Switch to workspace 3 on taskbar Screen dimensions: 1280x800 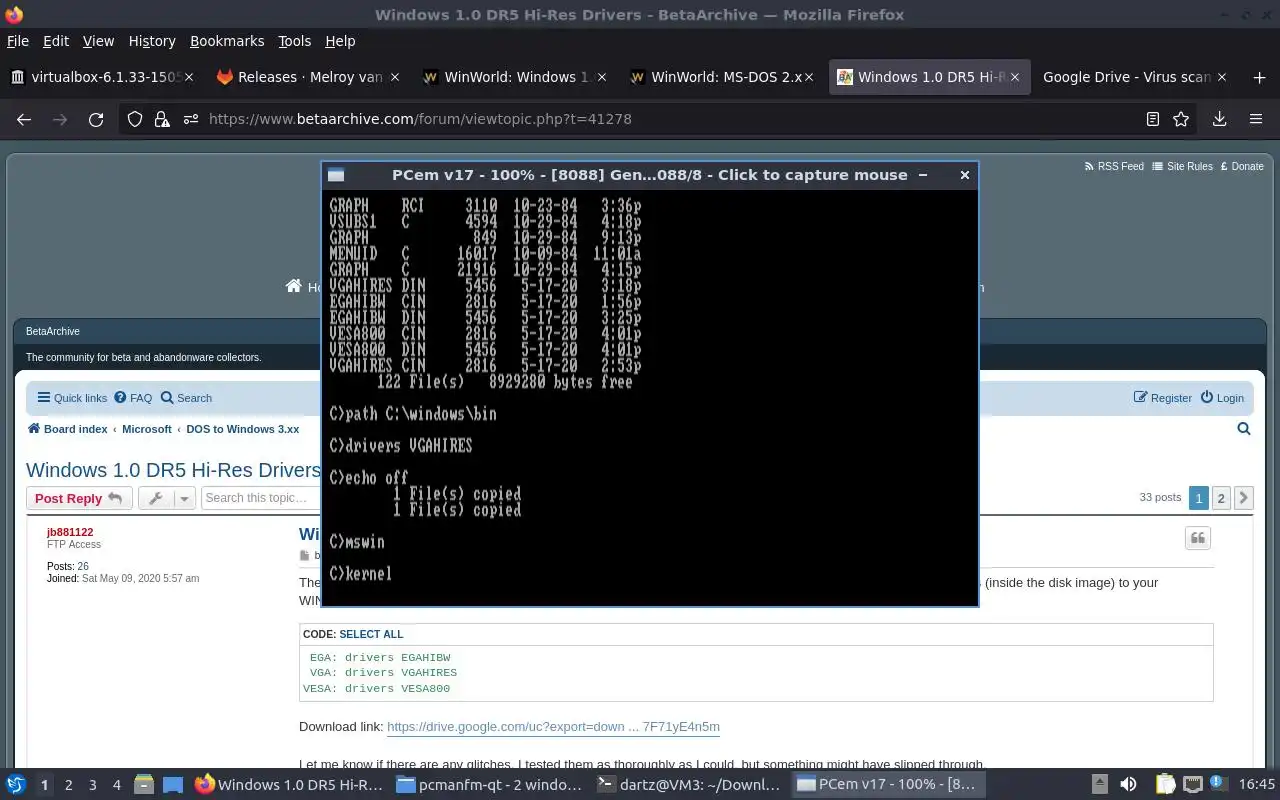click(93, 785)
